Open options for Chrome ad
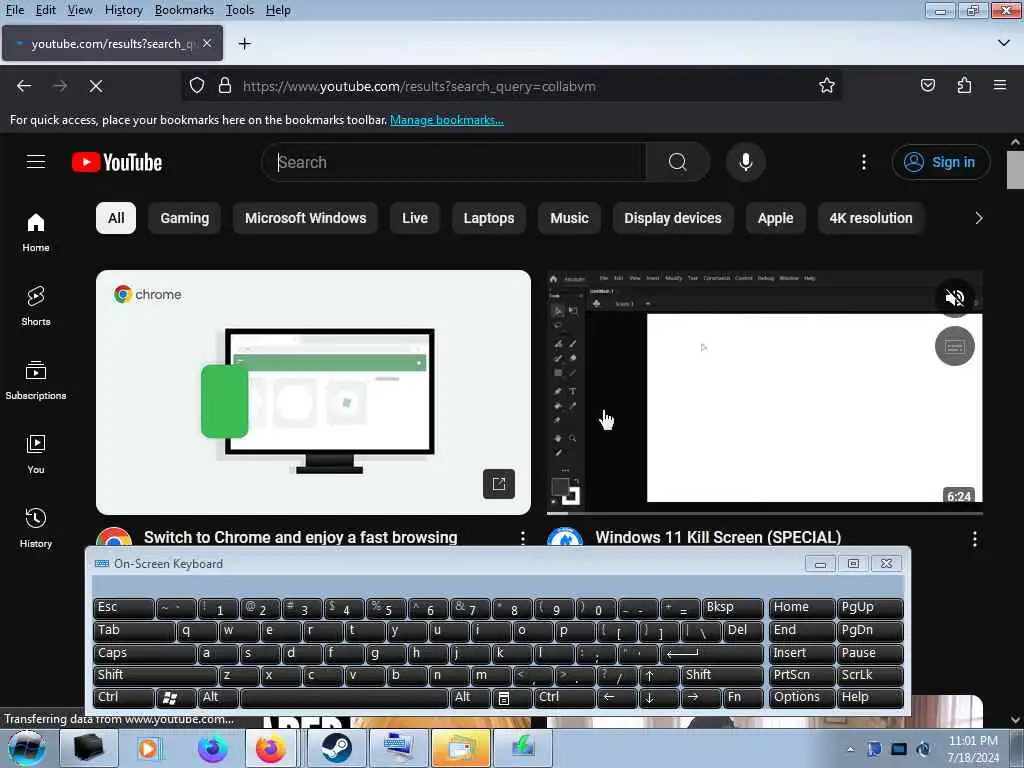 (522, 537)
